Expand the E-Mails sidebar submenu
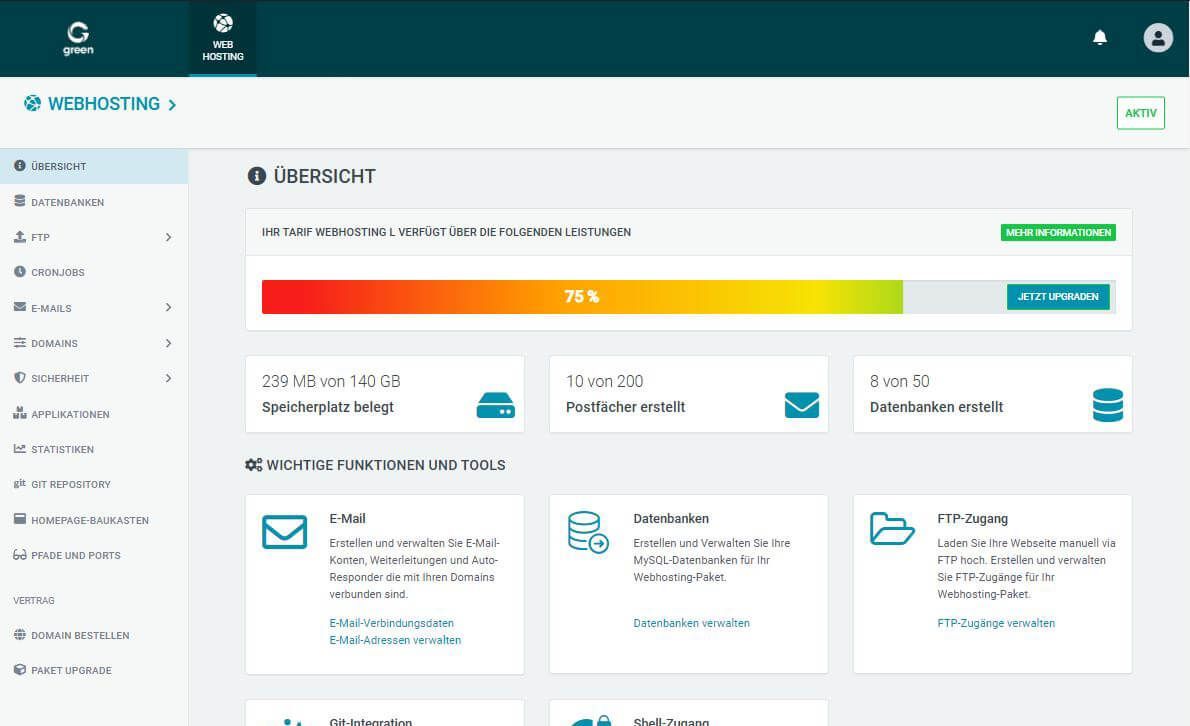 point(51,307)
